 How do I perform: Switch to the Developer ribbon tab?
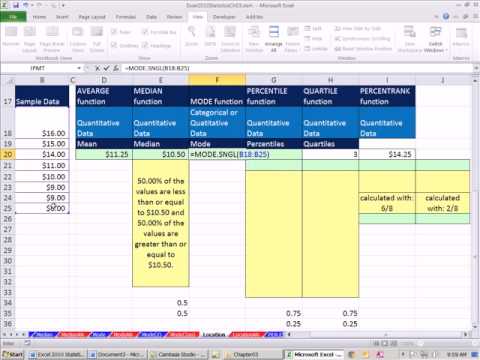[224, 17]
